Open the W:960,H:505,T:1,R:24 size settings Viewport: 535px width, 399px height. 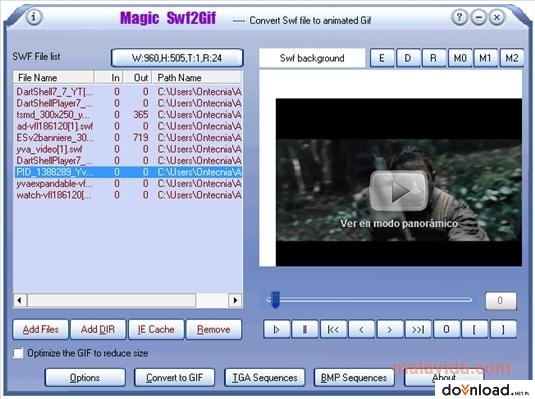click(x=177, y=58)
